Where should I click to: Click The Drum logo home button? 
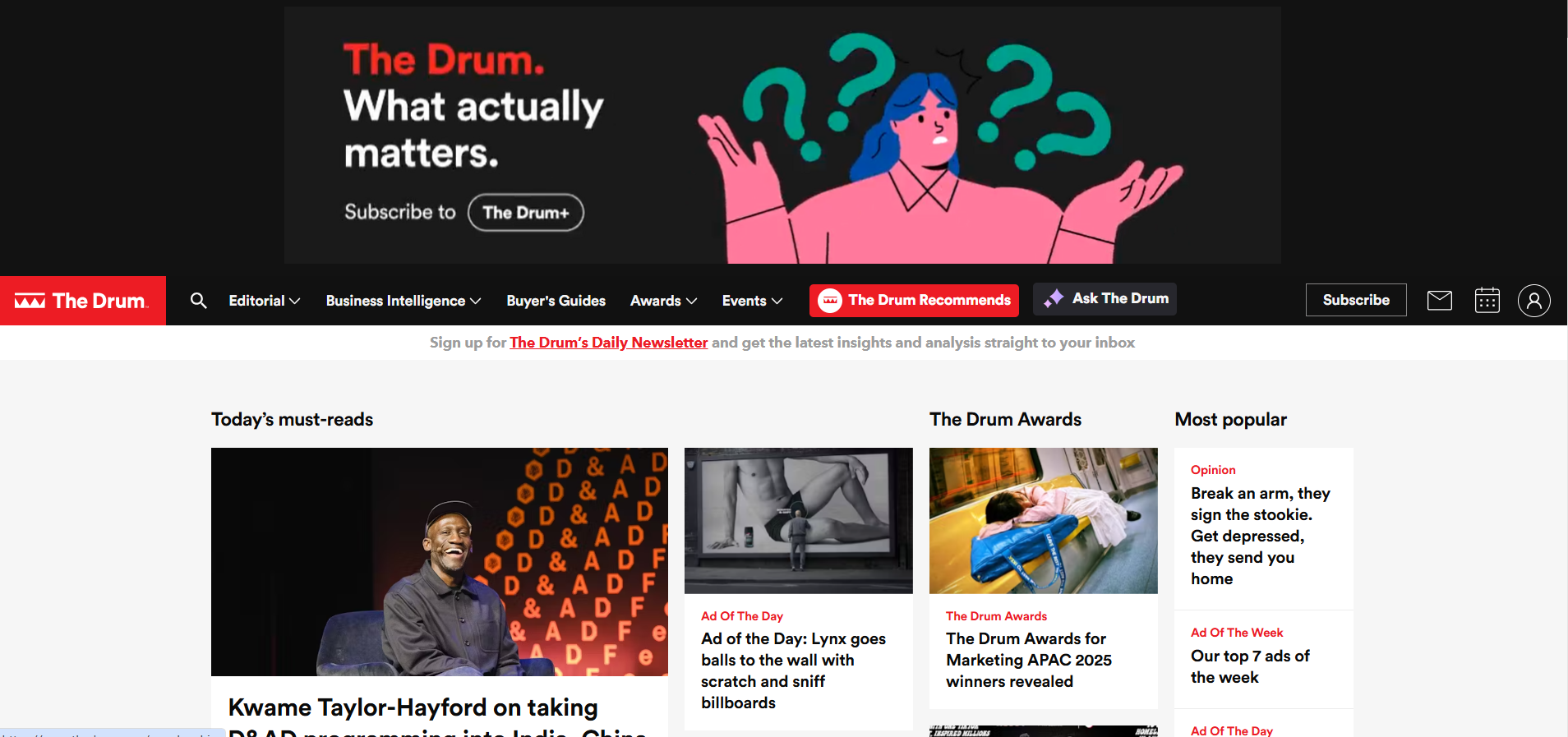tap(83, 301)
